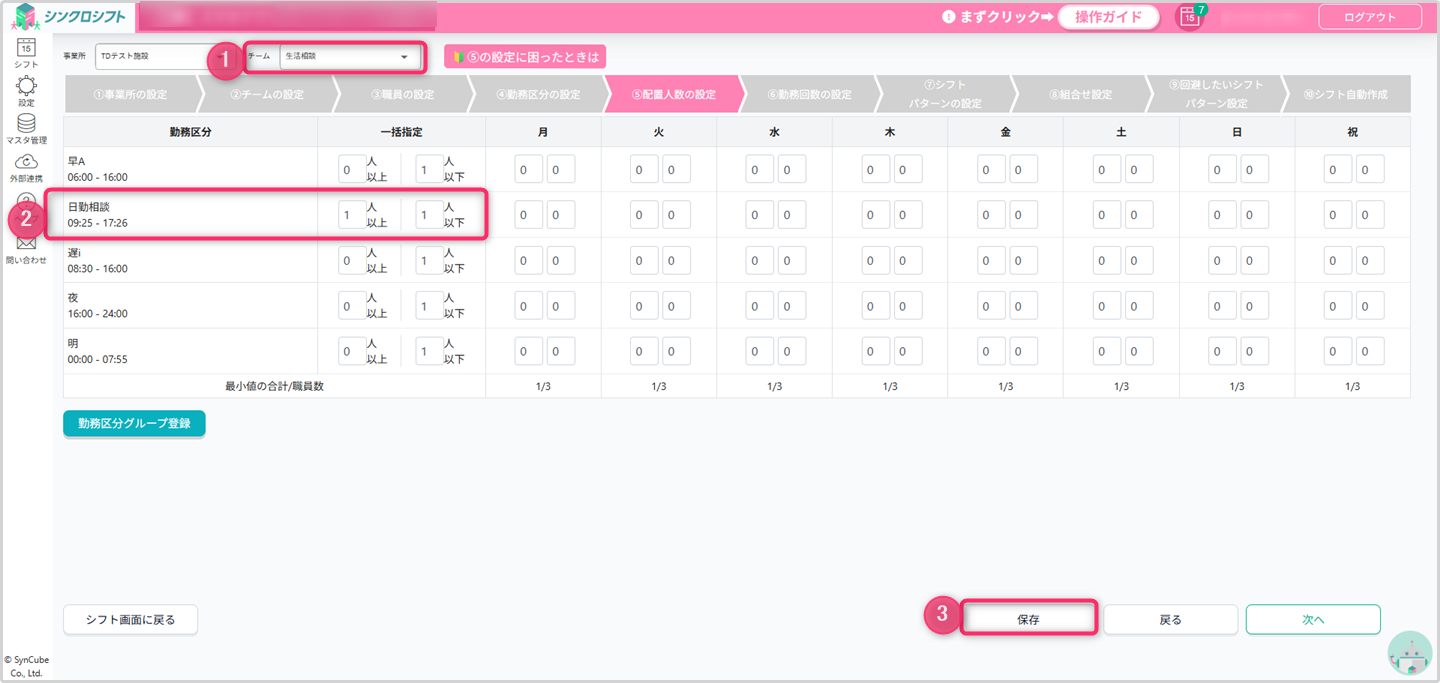Go to step ⑧組合せ設定
This screenshot has width=1440, height=683.
point(1081,95)
